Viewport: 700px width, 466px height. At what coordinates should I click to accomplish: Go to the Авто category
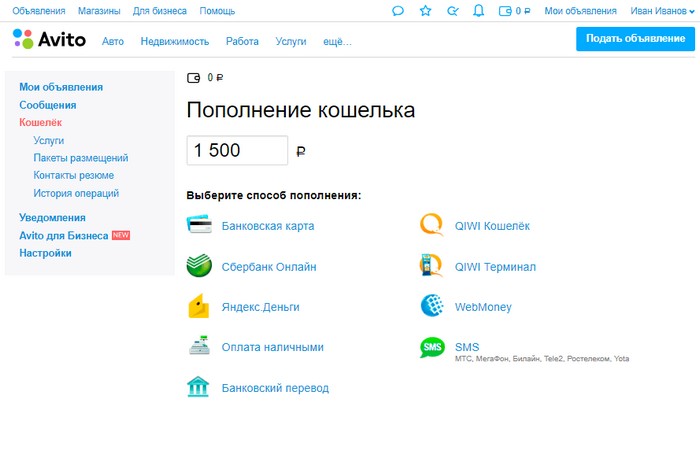click(112, 42)
